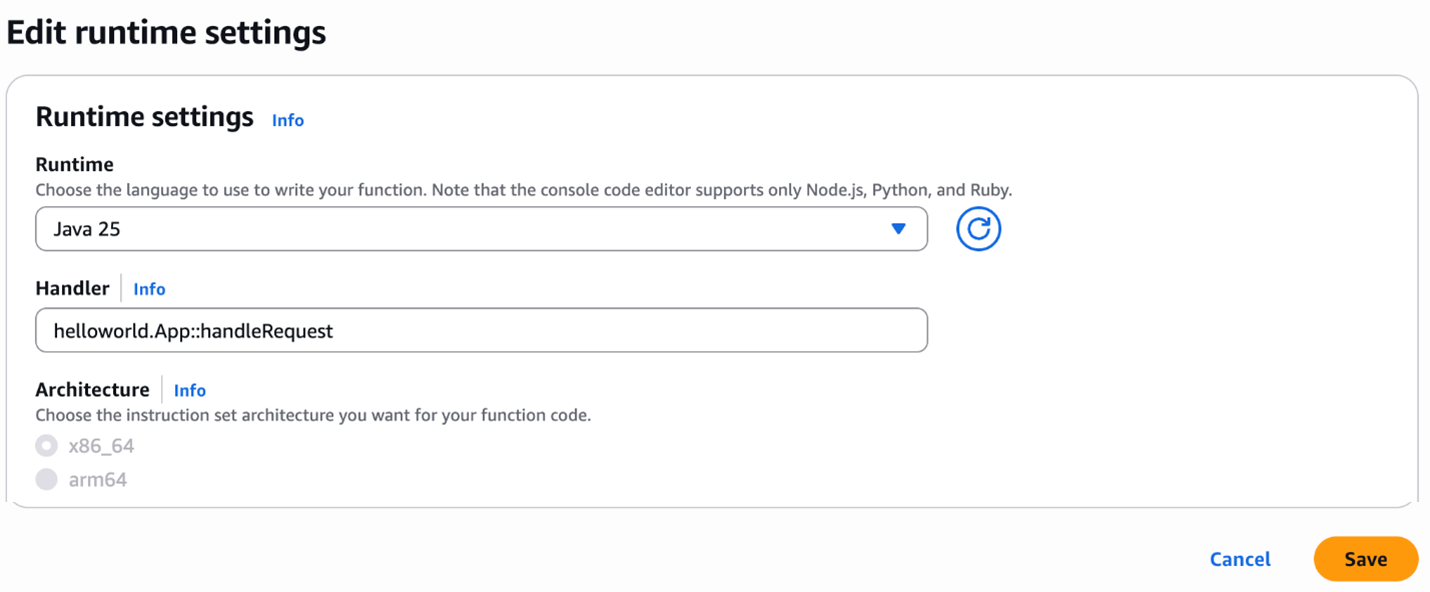Click the arm64 option label text
This screenshot has height=592, width=1430.
98,480
